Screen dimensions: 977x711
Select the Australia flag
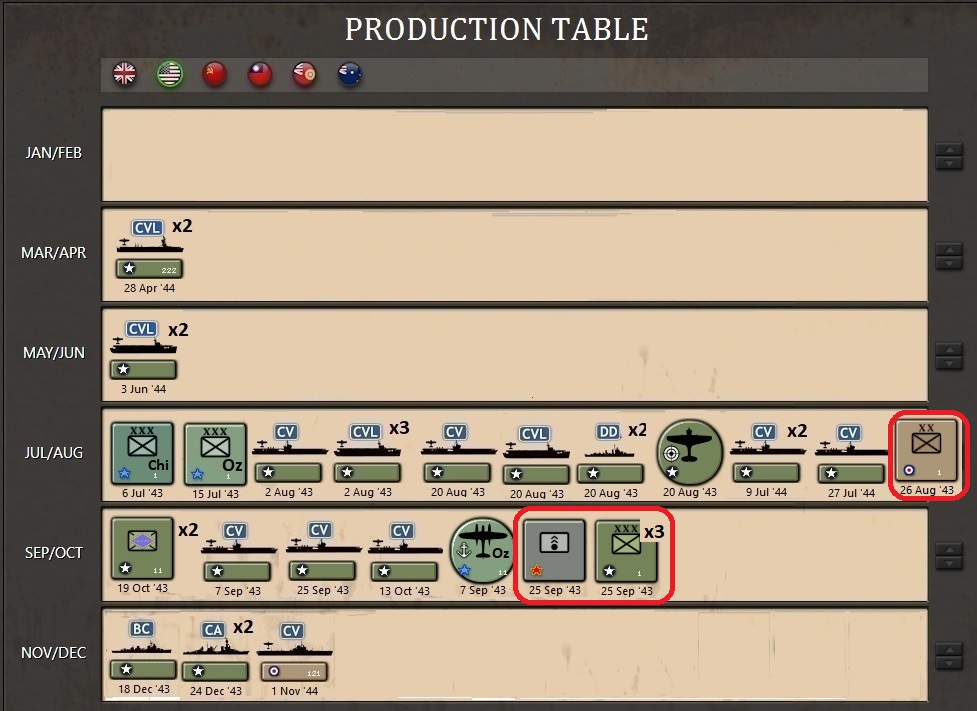[350, 74]
